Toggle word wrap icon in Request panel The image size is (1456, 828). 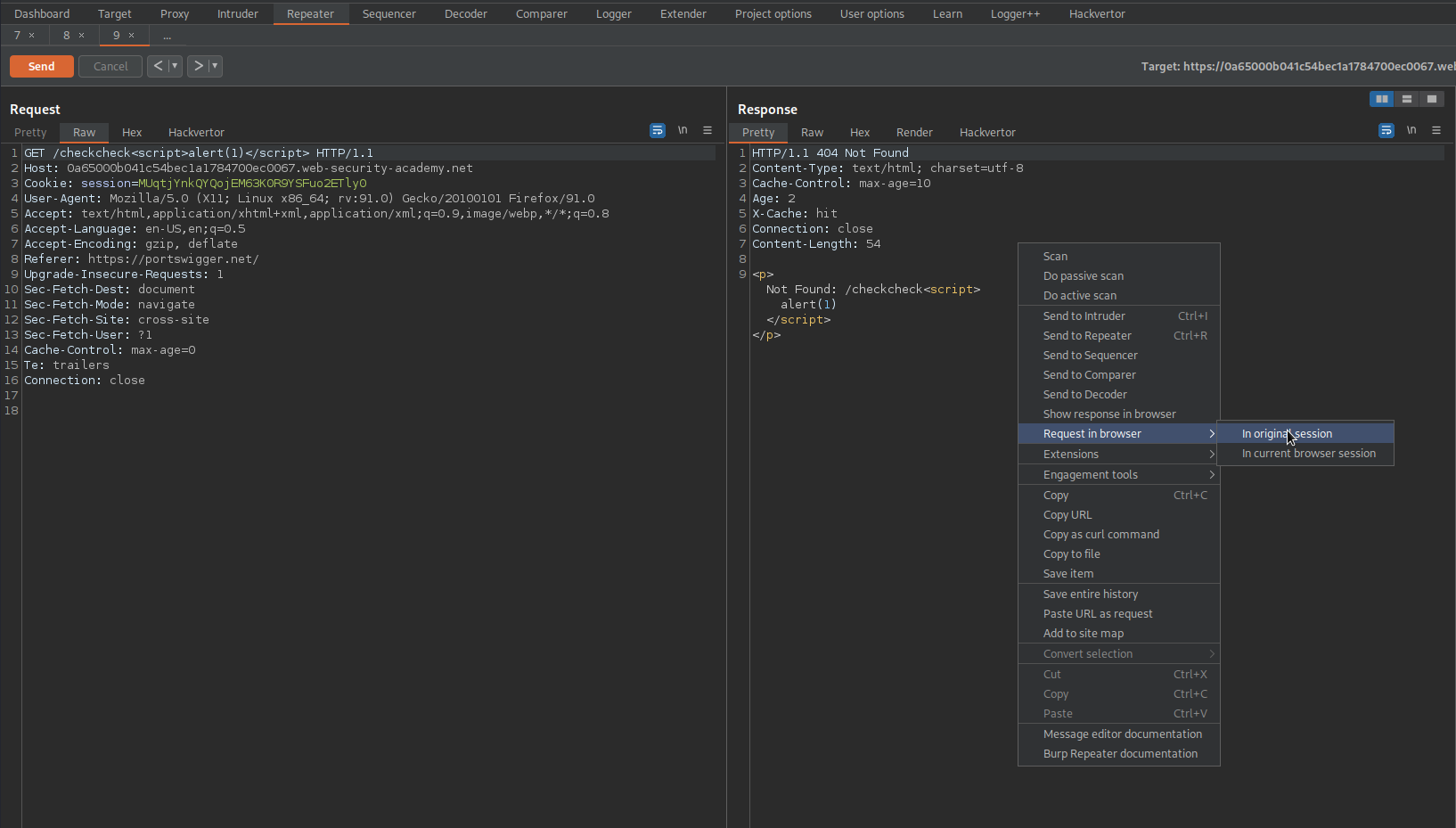658,130
